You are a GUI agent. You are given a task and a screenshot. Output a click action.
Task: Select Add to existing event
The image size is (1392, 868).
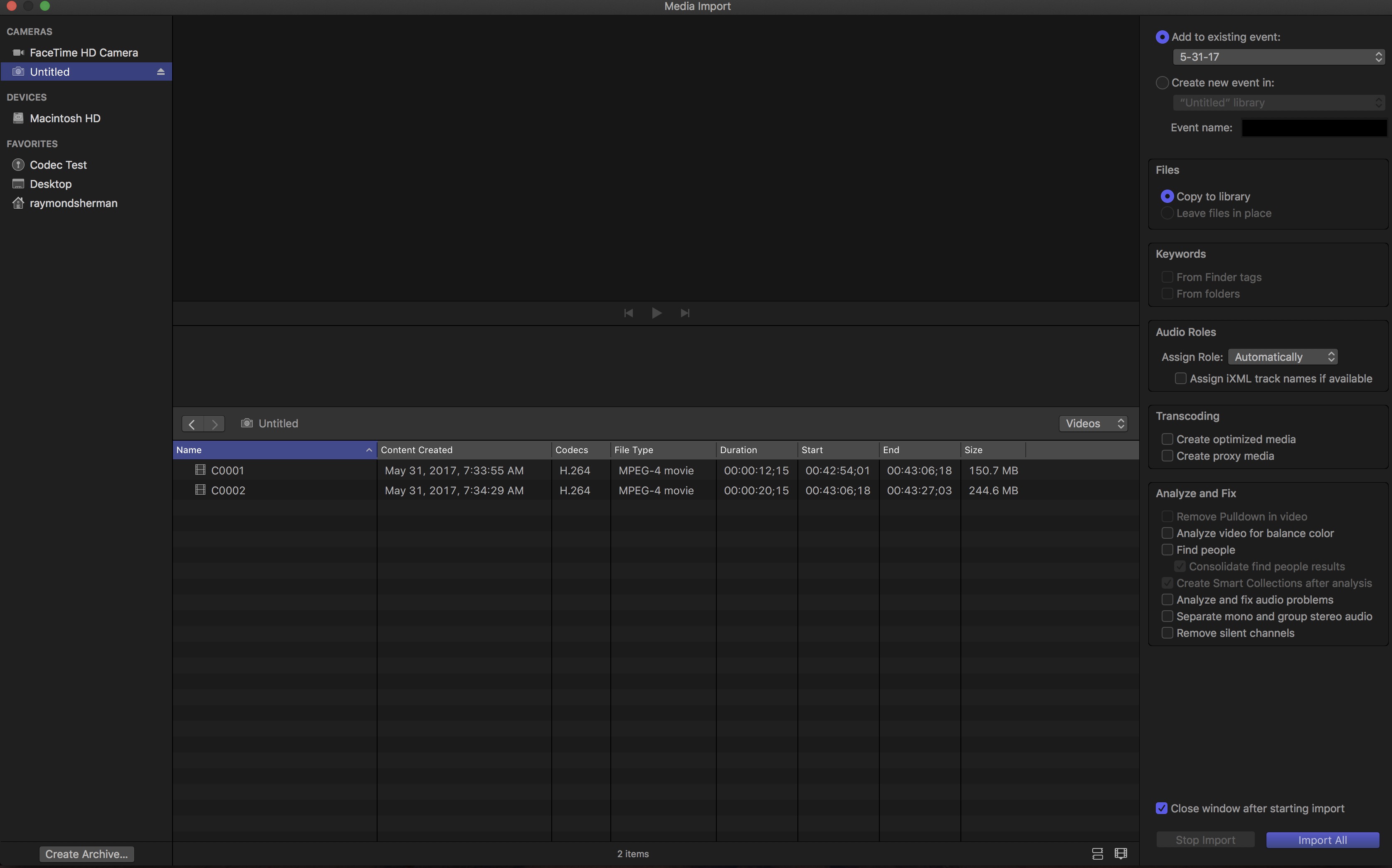pyautogui.click(x=1162, y=37)
